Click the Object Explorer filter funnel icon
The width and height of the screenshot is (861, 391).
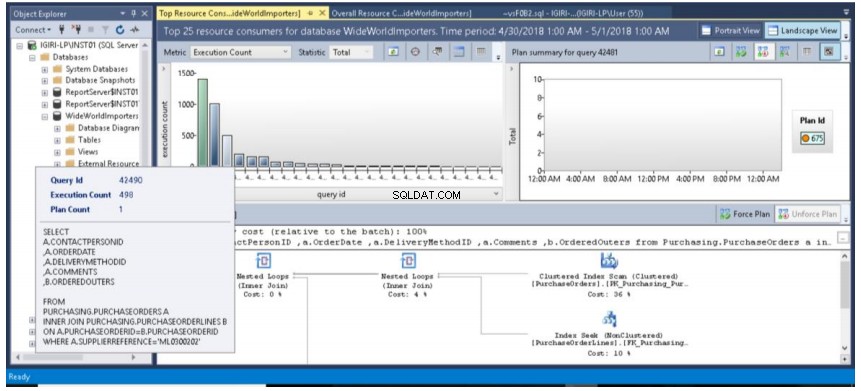point(105,30)
